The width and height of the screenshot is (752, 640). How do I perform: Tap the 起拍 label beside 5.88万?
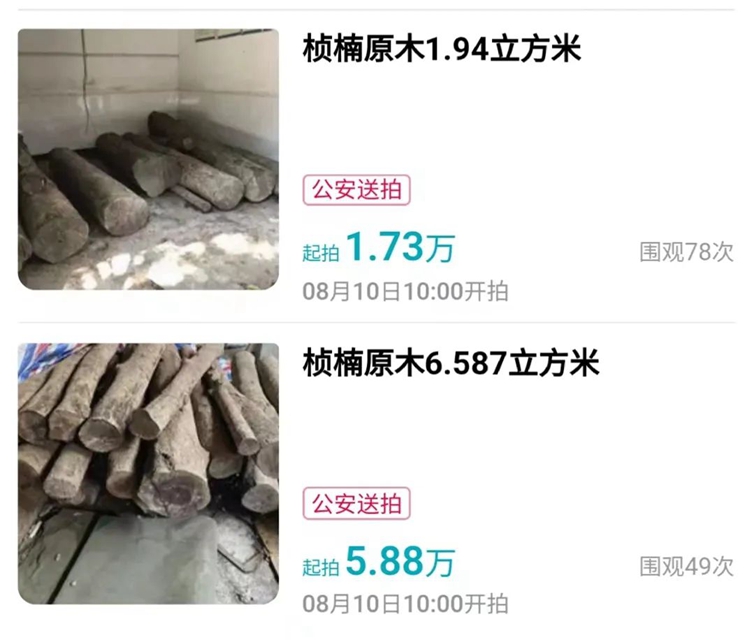coord(321,568)
